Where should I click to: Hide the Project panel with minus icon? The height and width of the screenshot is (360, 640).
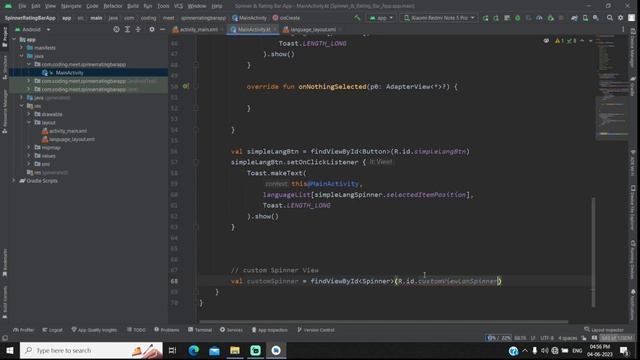(162, 29)
